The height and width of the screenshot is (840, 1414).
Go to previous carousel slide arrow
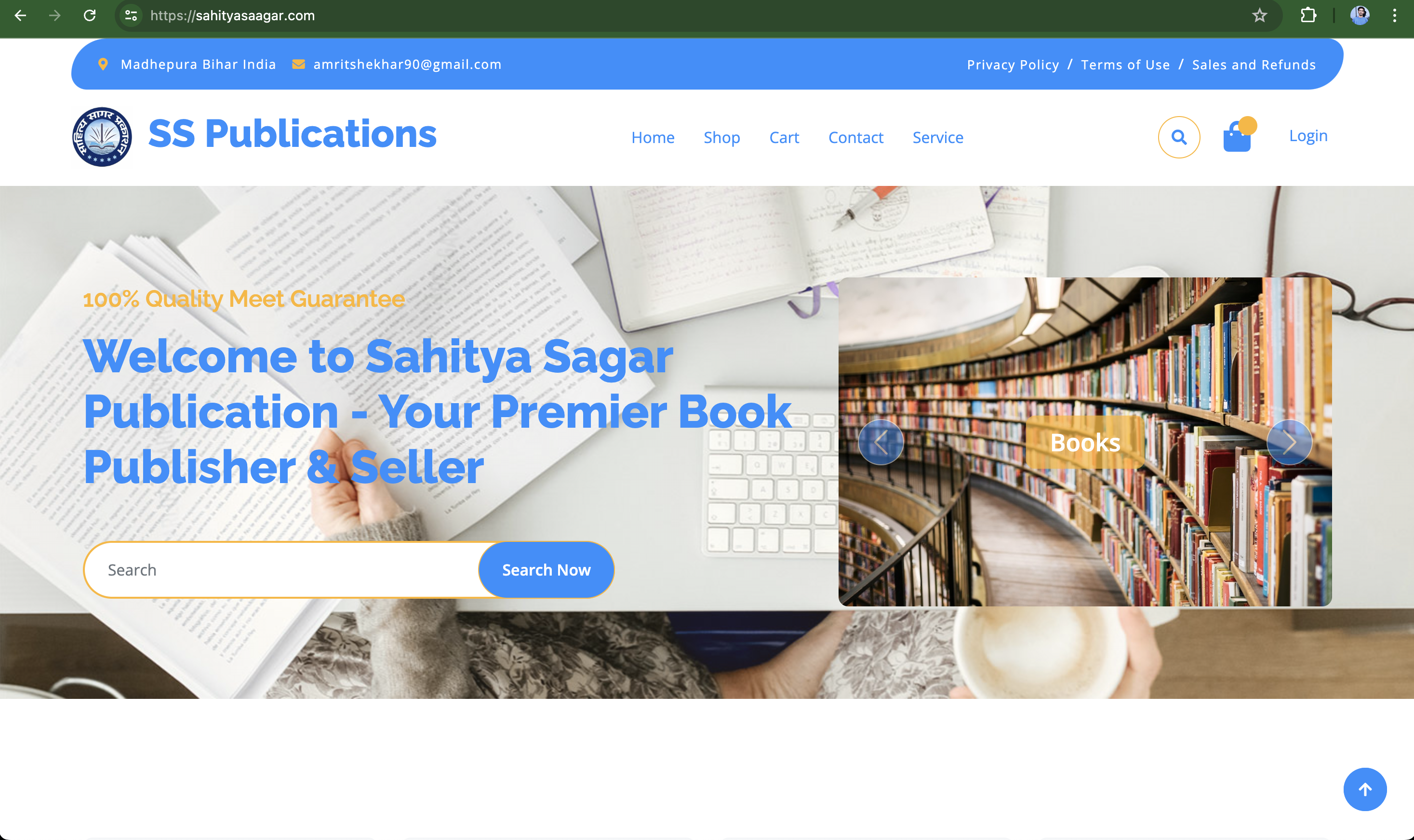[x=880, y=442]
